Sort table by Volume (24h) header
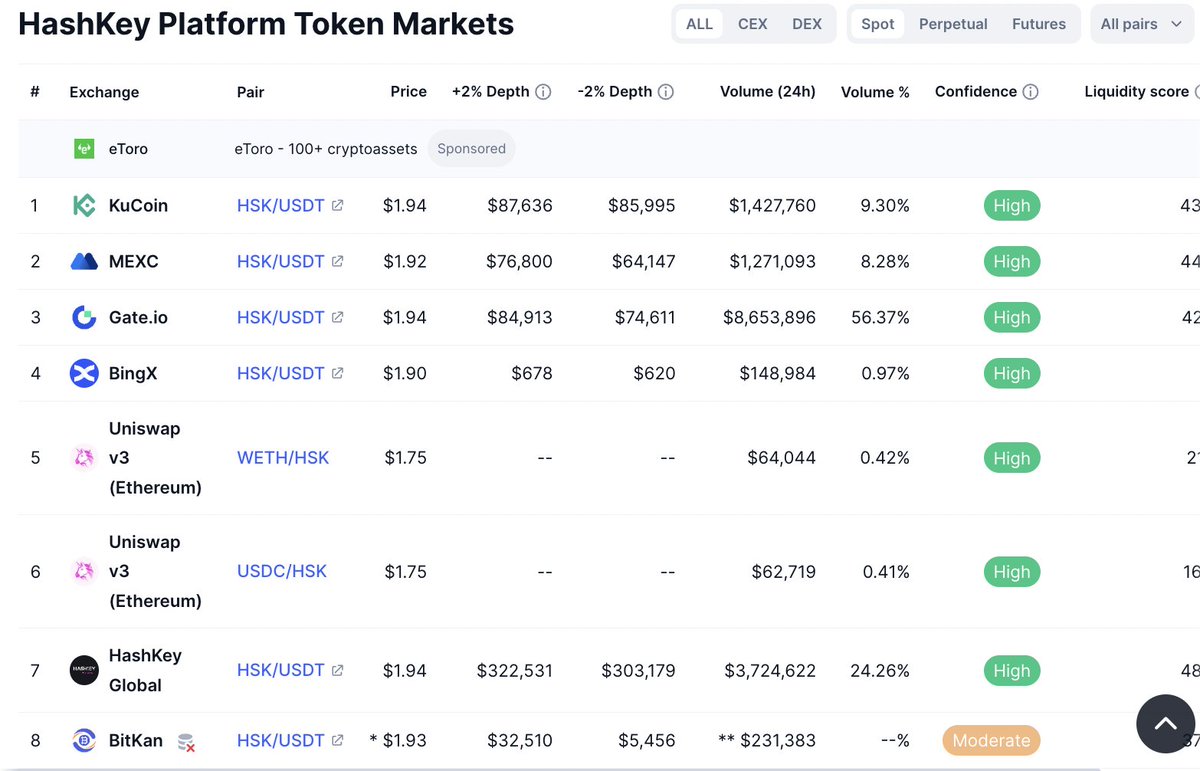1200x771 pixels. [768, 91]
